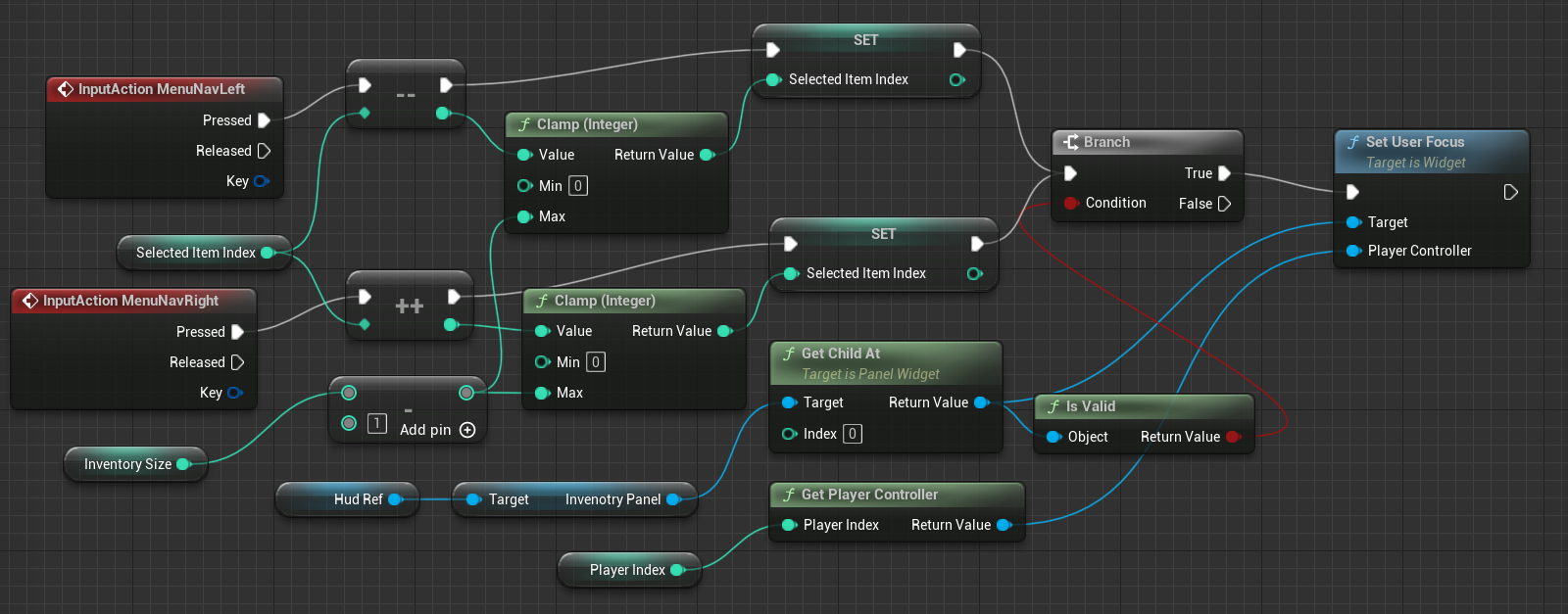Click the Branch Condition input pin
The width and height of the screenshot is (1568, 614).
pos(1071,203)
